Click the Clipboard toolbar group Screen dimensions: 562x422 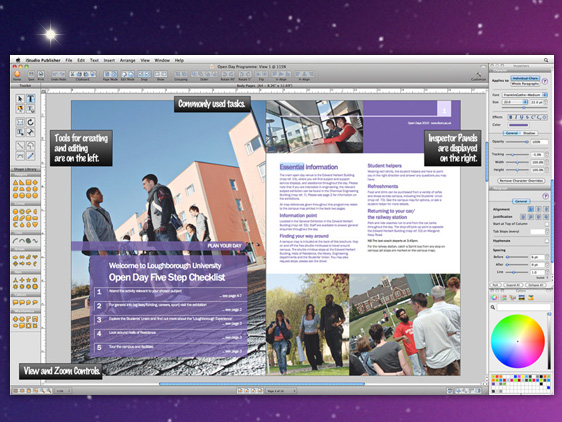click(82, 75)
